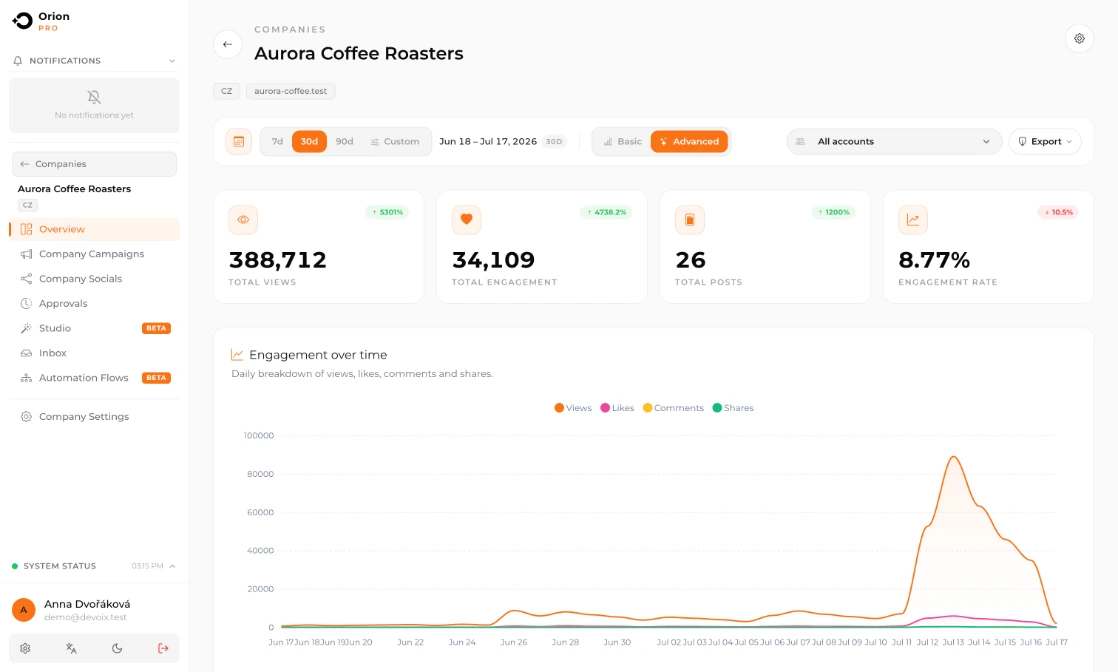Open Company Campaigns page
Viewport: 1118px width, 672px height.
[94, 254]
